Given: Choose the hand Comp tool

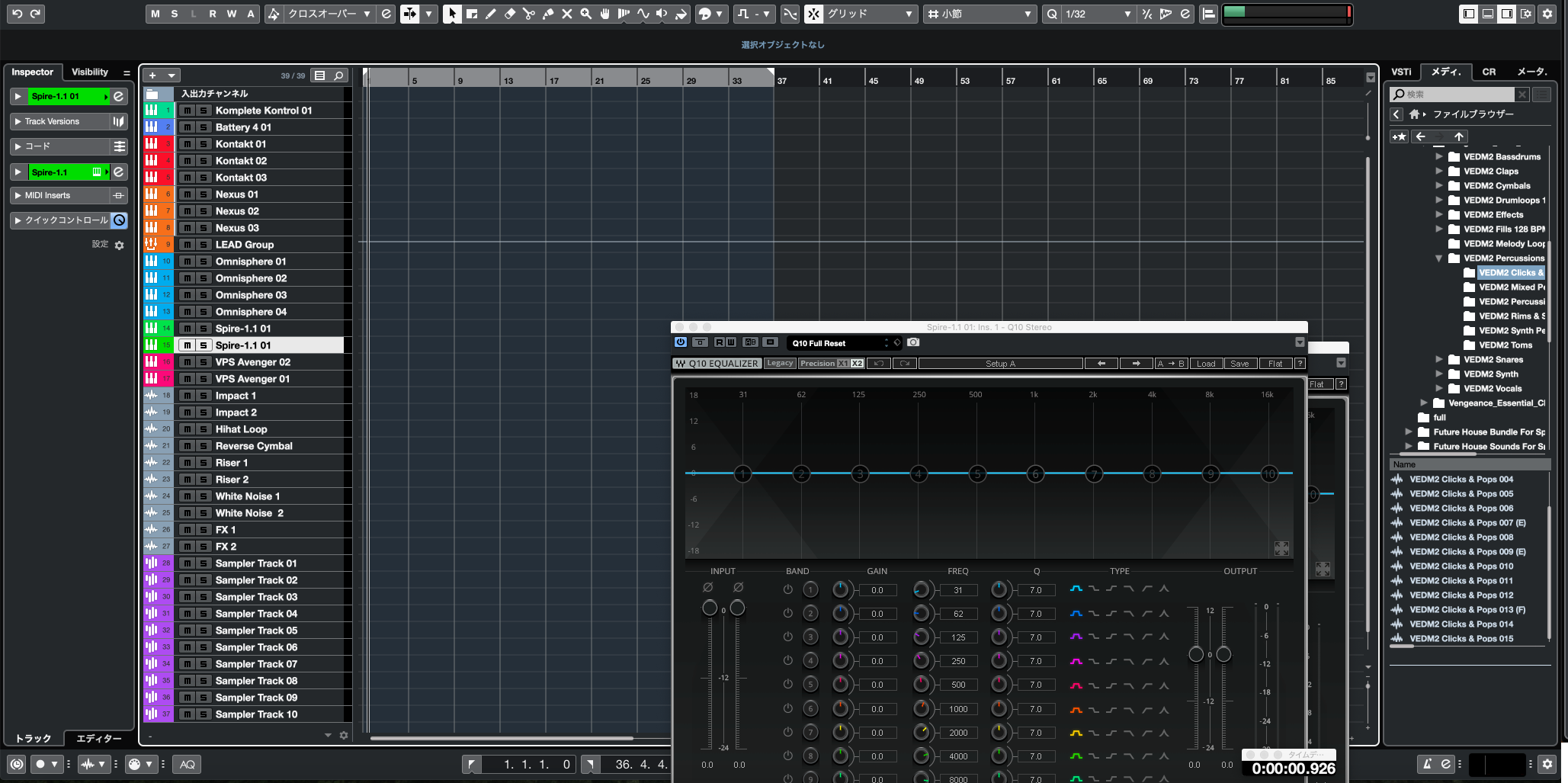Looking at the screenshot, I should pos(605,14).
